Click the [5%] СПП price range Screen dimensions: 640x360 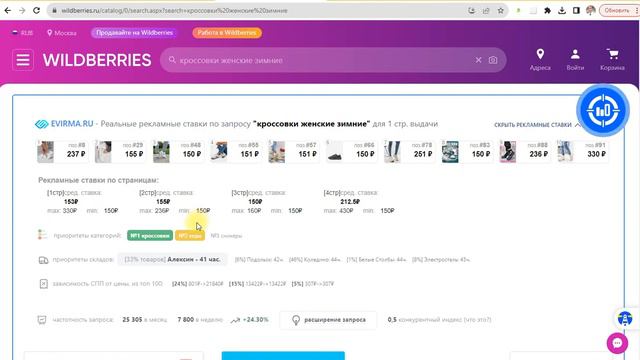(x=313, y=284)
